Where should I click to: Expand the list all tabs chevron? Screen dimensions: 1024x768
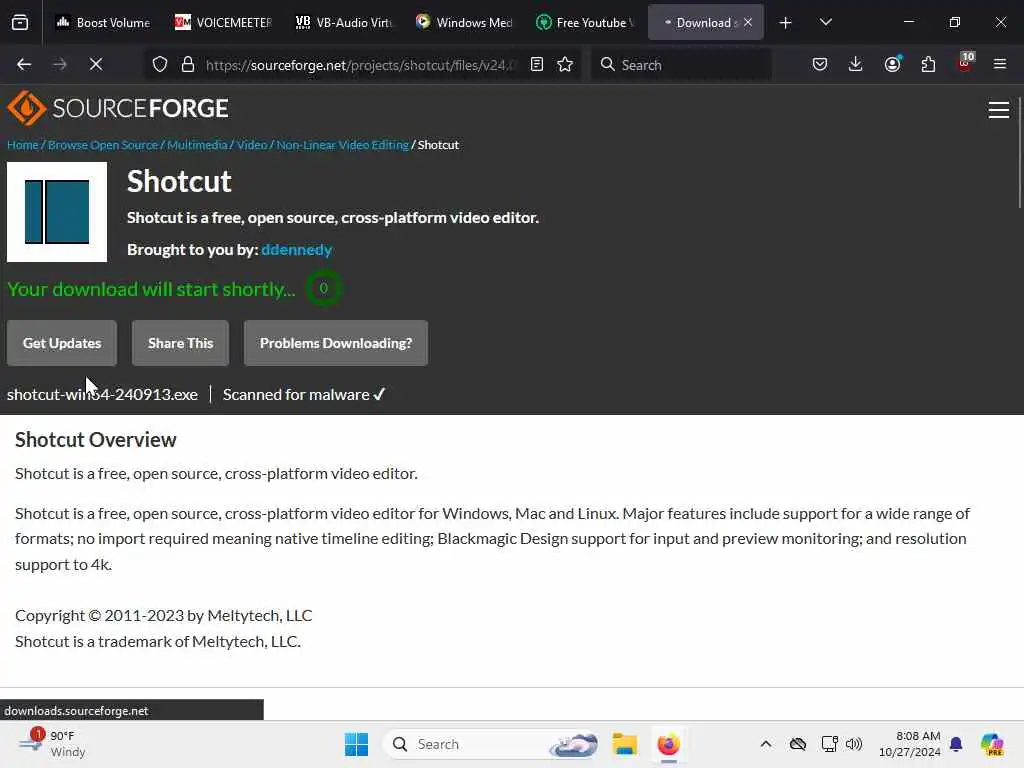[x=825, y=22]
